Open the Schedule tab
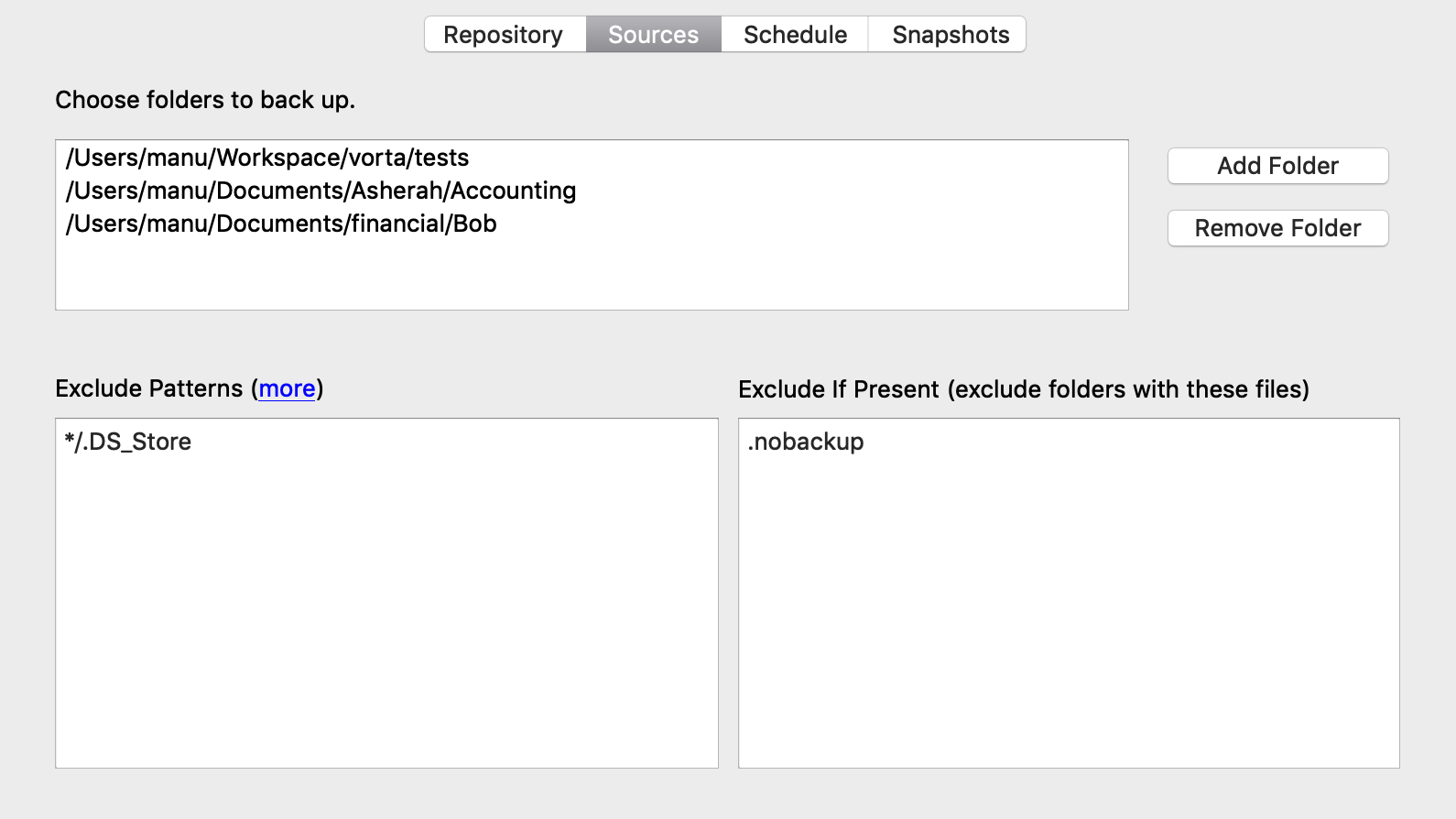 795,35
